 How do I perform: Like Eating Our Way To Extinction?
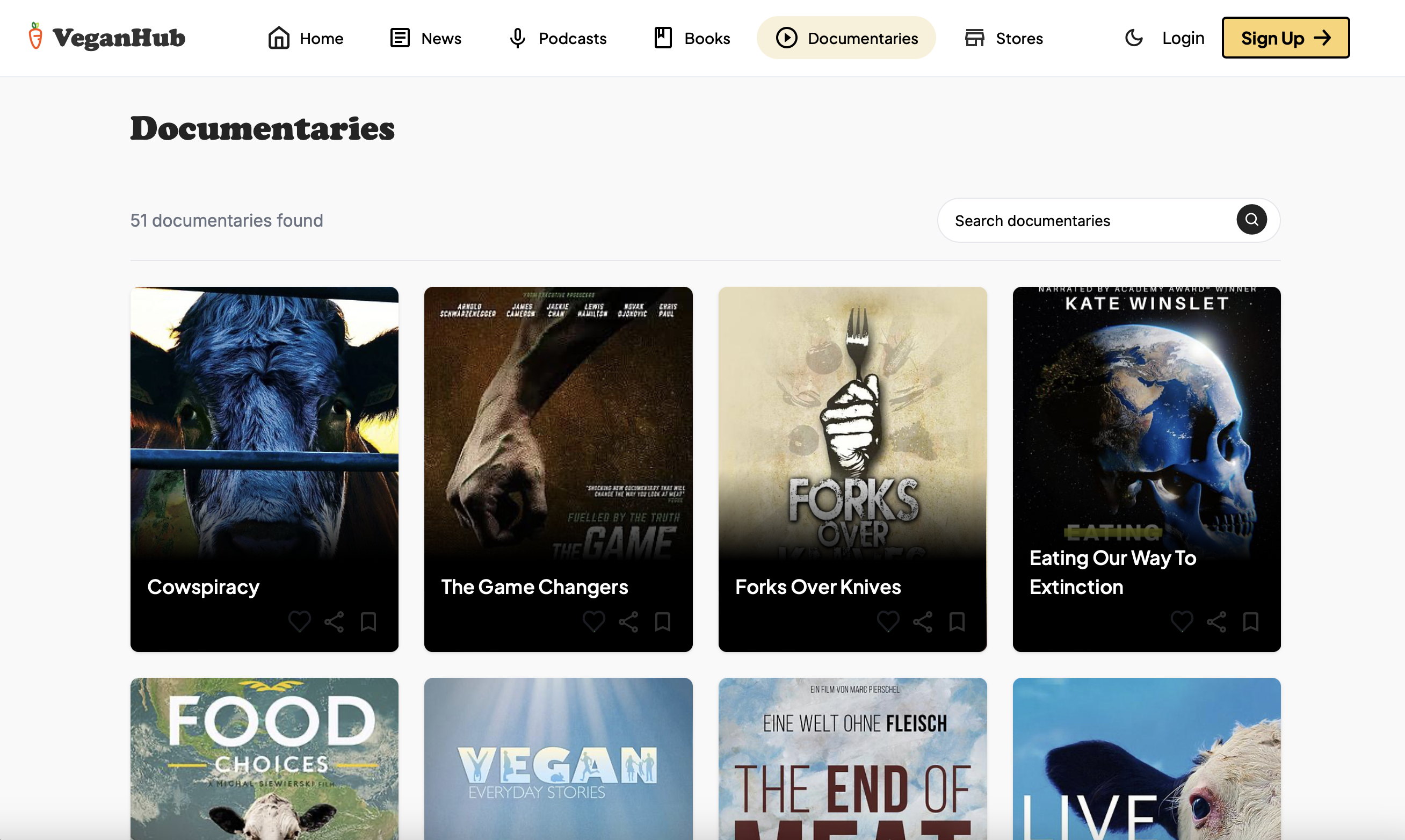1182,621
